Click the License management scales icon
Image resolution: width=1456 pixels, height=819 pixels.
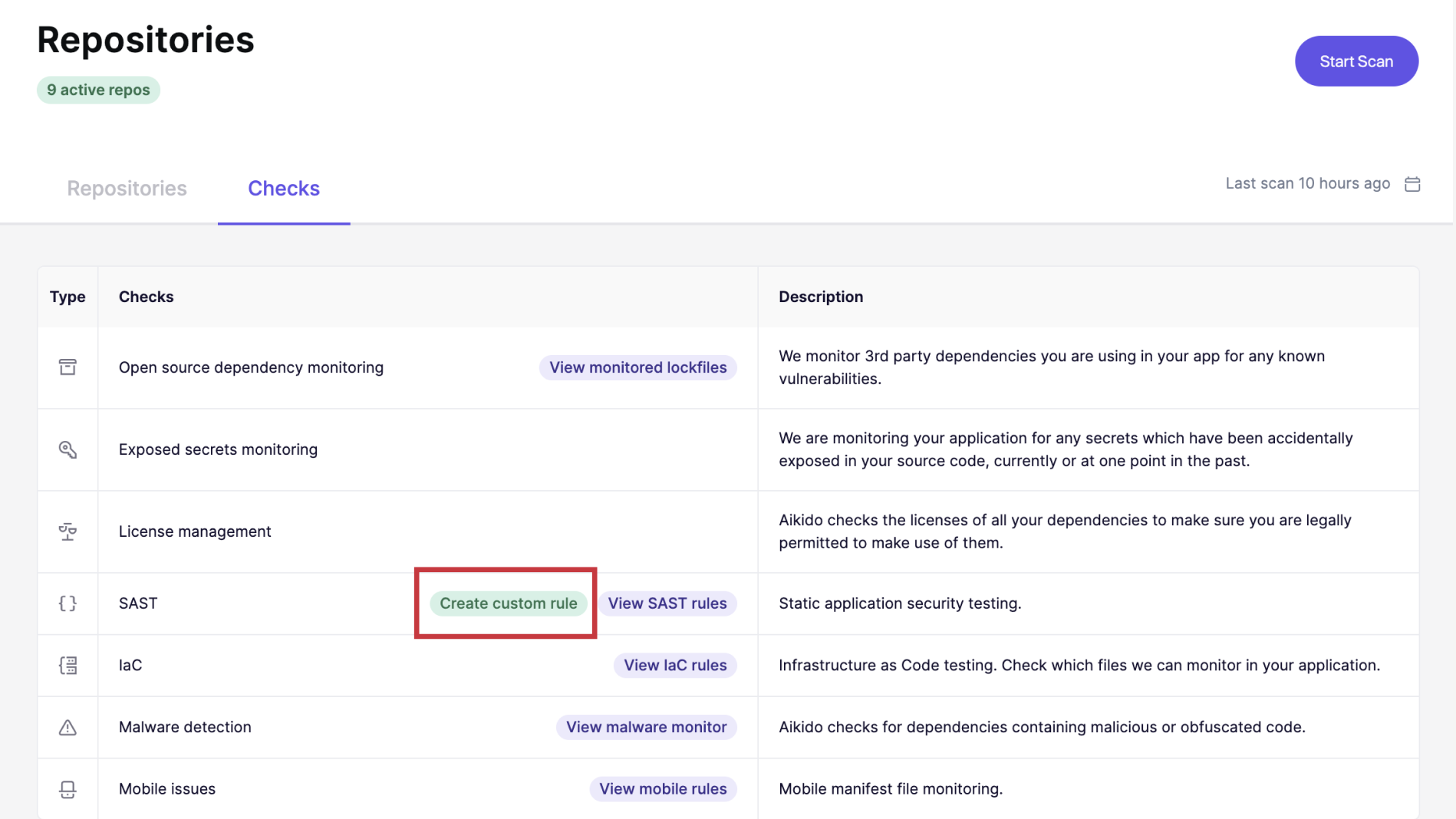68,531
